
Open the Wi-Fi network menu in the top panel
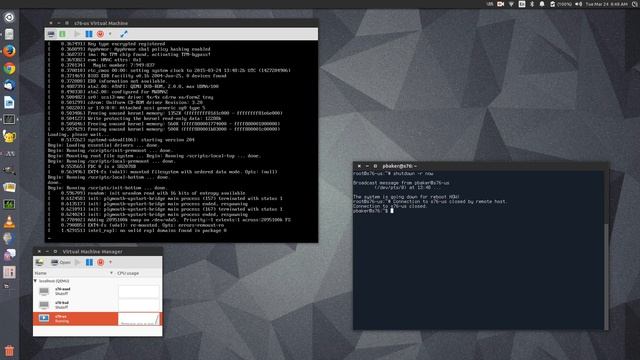point(511,4)
